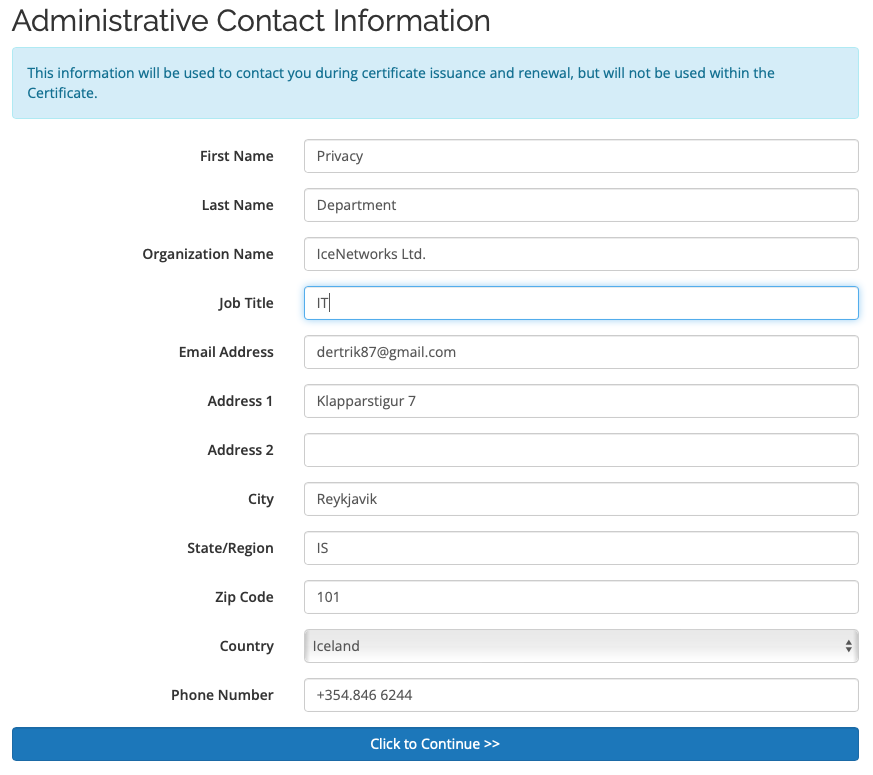Click the First Name input containing Privacy
Screen dimensions: 873x775
click(x=580, y=156)
